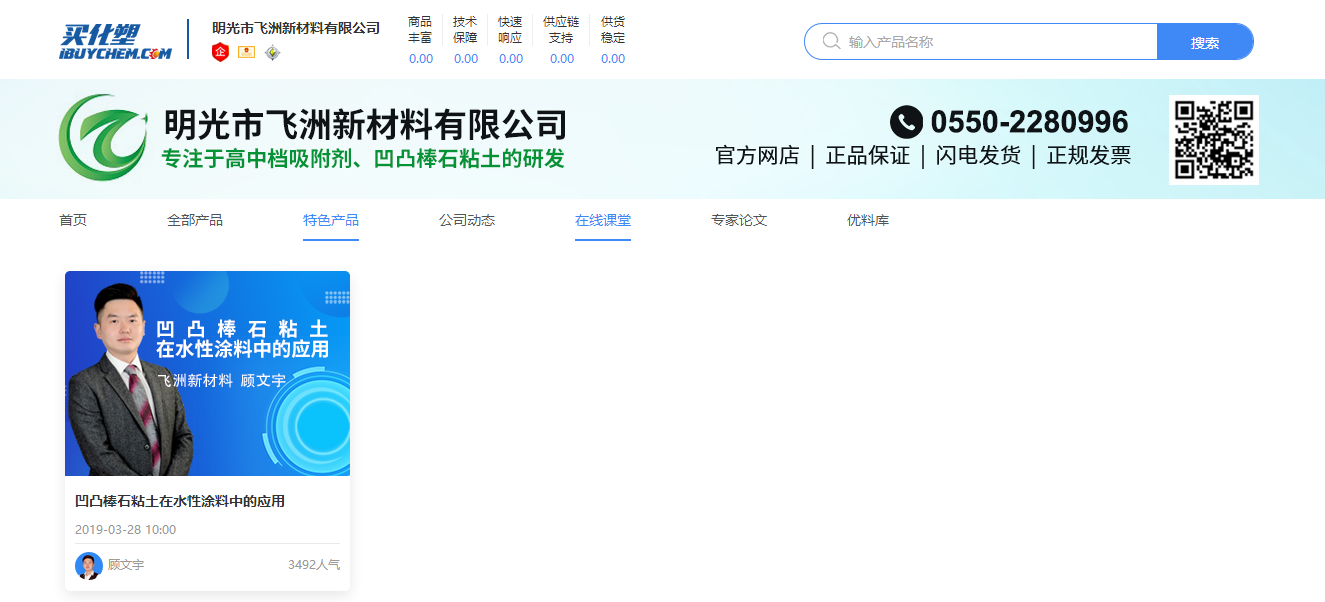Click the banner title 明光市飞洲新材料有限公司
This screenshot has height=602, width=1325.
click(x=365, y=125)
